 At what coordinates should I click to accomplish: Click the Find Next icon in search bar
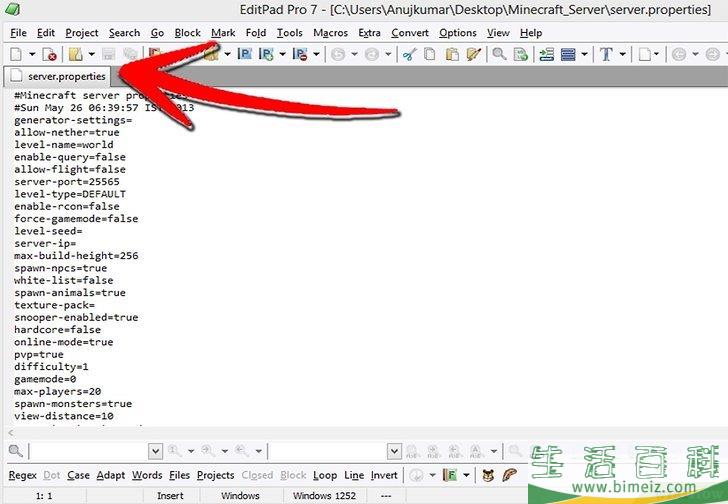208,450
